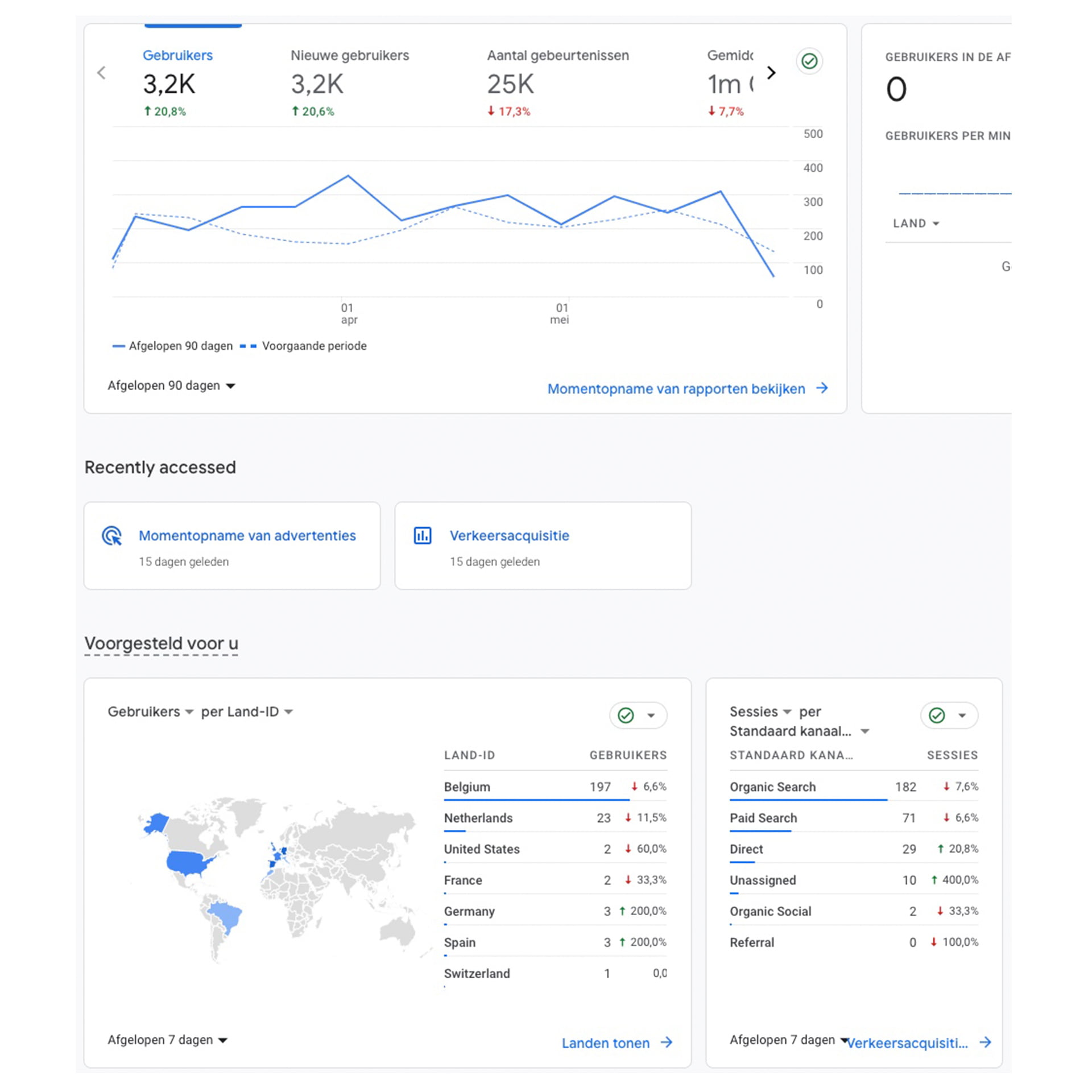Click the Organic Search channel row
Screen dimensions: 1092x1092
coord(854,787)
